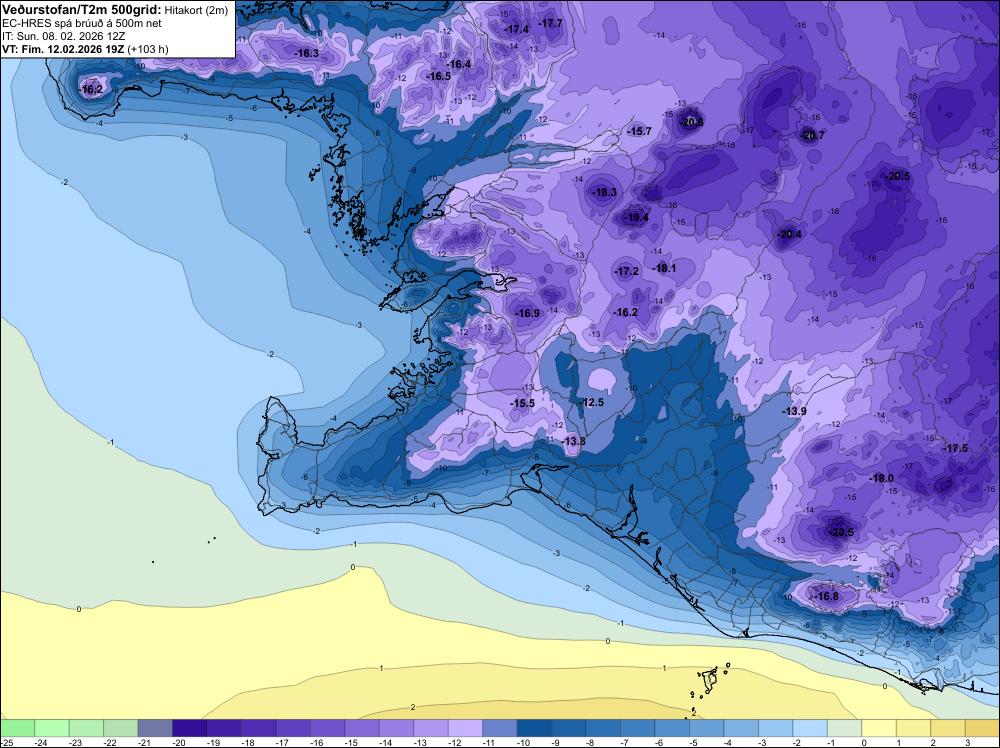Image resolution: width=1000 pixels, height=748 pixels.
Task: Click the '-18.3' temperature value on the map
Action: tap(605, 192)
